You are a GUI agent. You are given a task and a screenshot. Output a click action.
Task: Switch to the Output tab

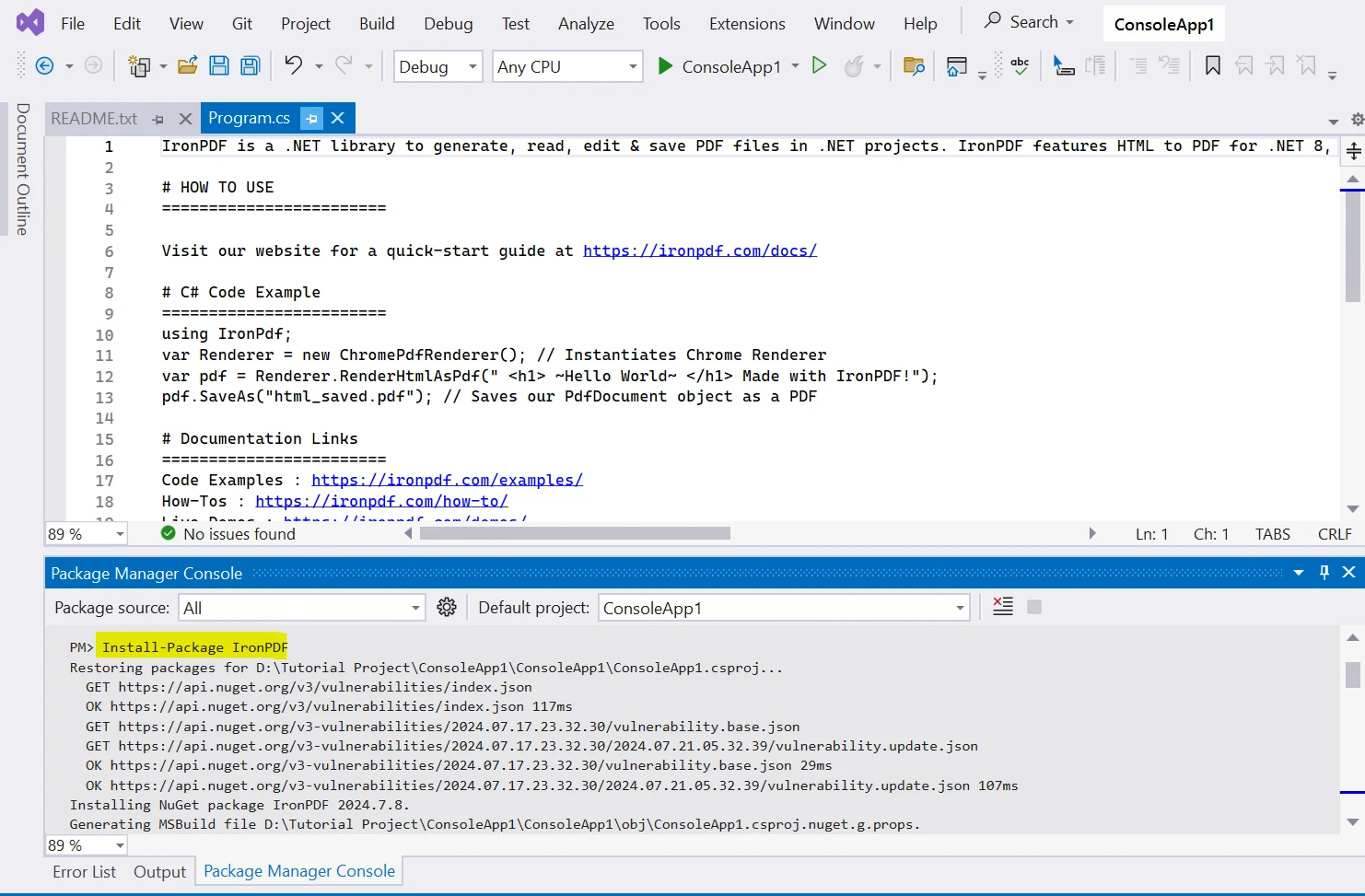(x=159, y=872)
